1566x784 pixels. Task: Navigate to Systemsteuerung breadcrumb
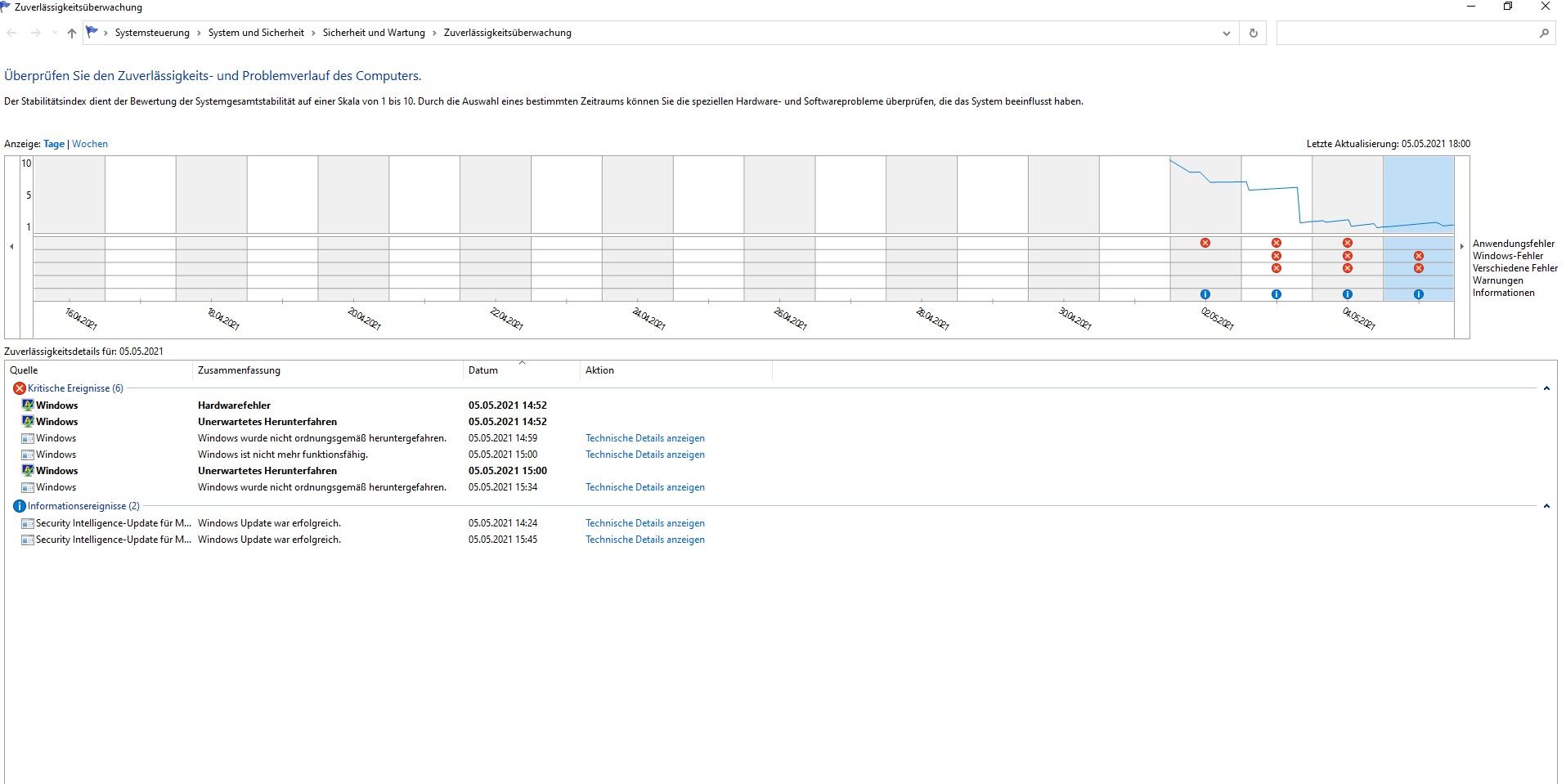pos(152,33)
